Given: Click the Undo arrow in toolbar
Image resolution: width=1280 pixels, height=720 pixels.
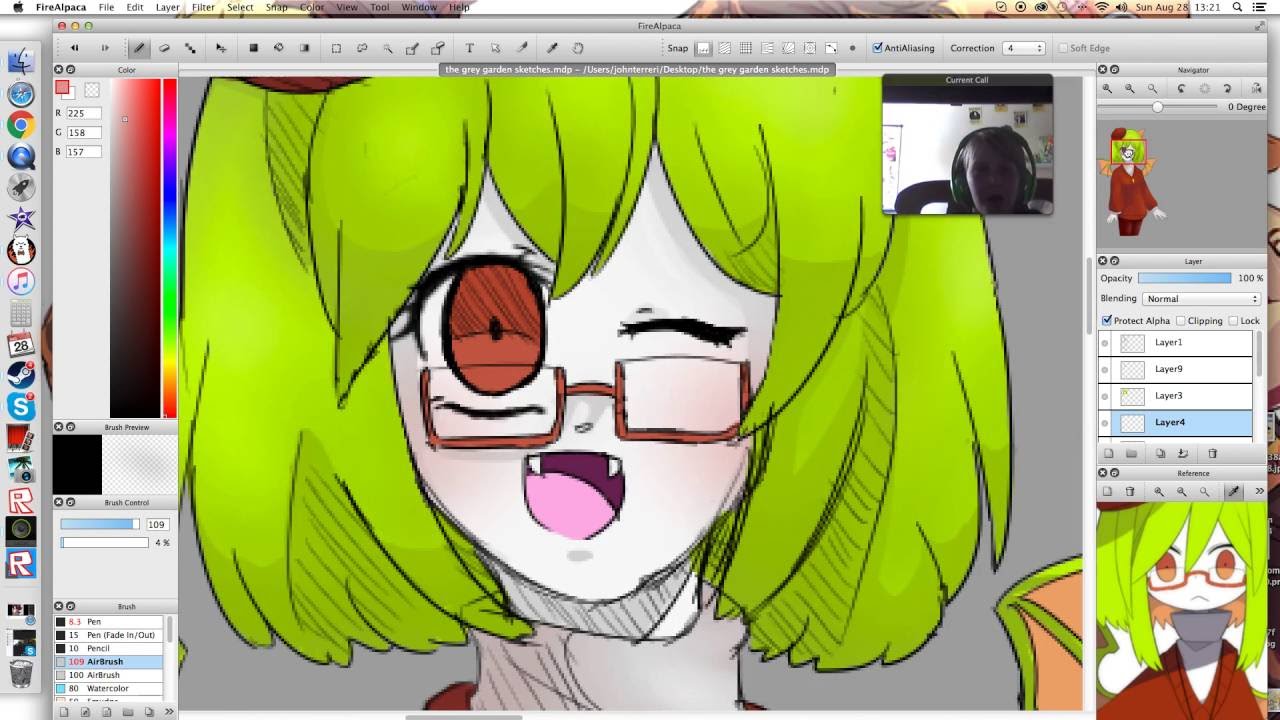Looking at the screenshot, I should (74, 48).
